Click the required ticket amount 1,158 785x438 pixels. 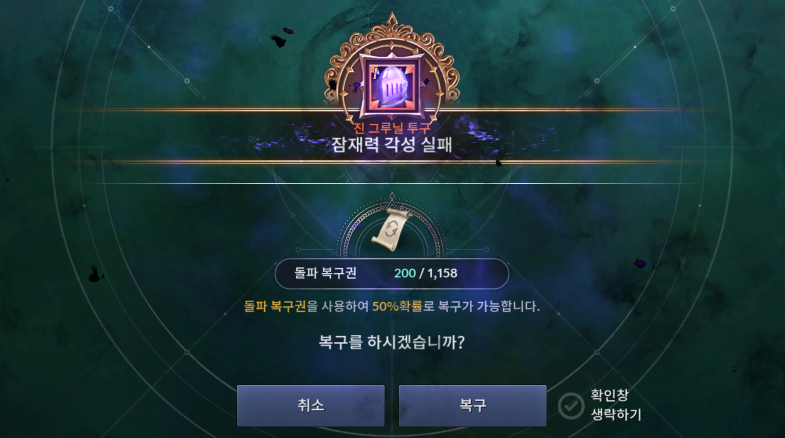click(442, 273)
